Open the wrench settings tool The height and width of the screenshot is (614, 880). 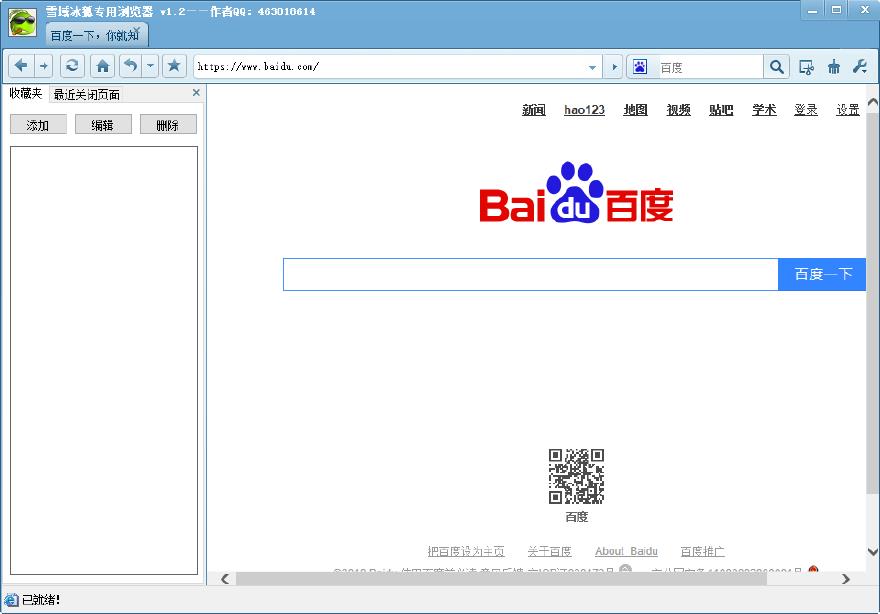[x=860, y=67]
